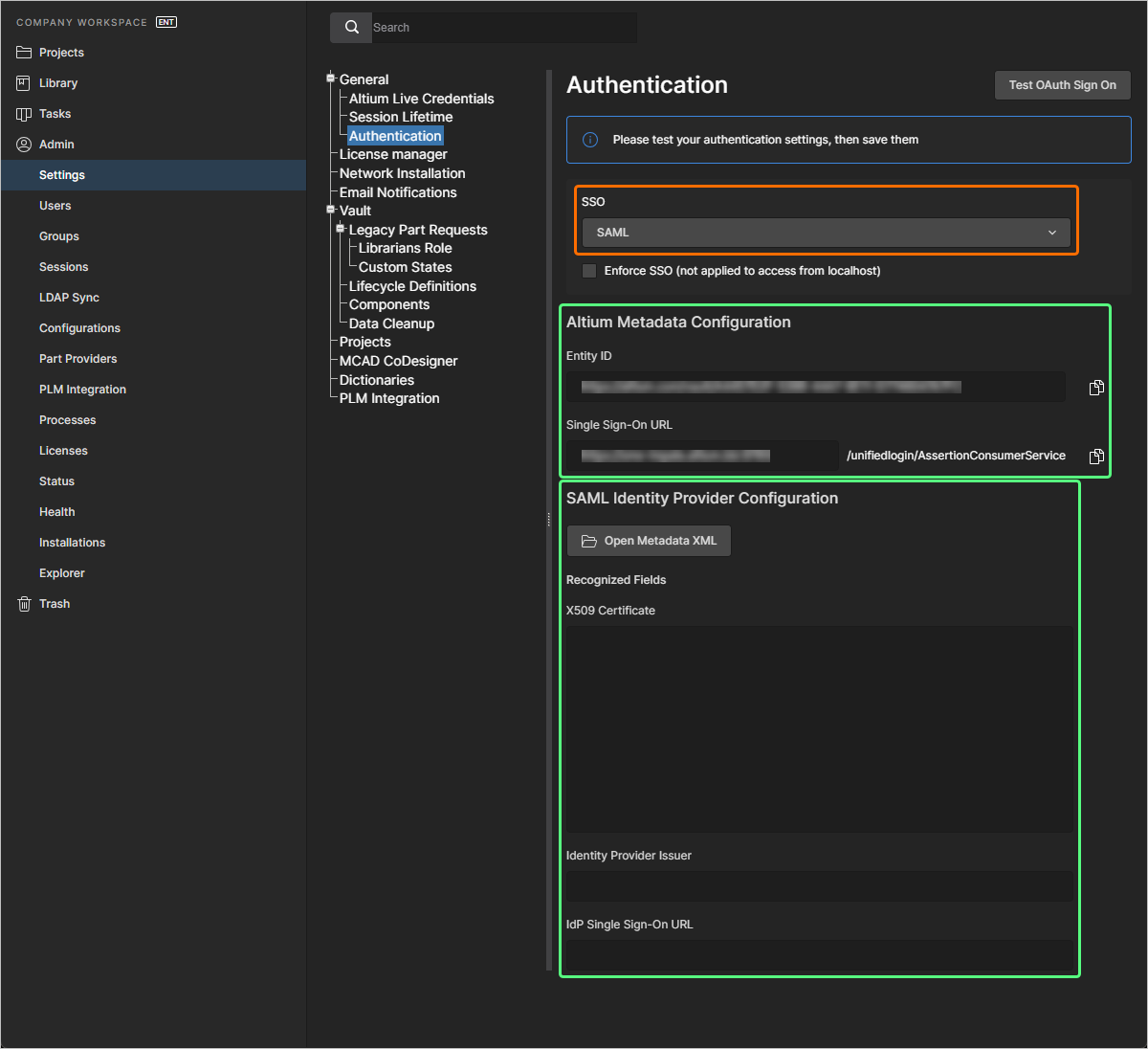Open Users in the admin menu
The image size is (1148, 1049).
55,206
